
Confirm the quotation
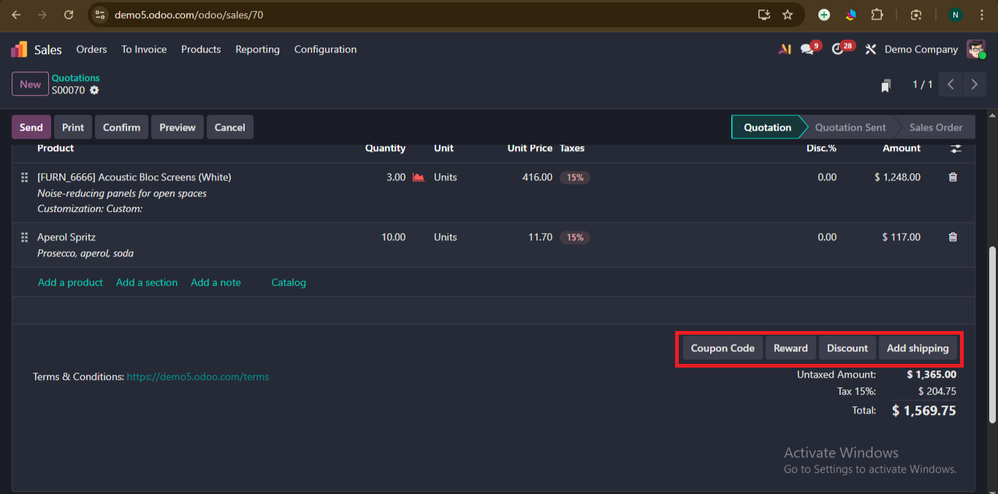pyautogui.click(x=122, y=127)
